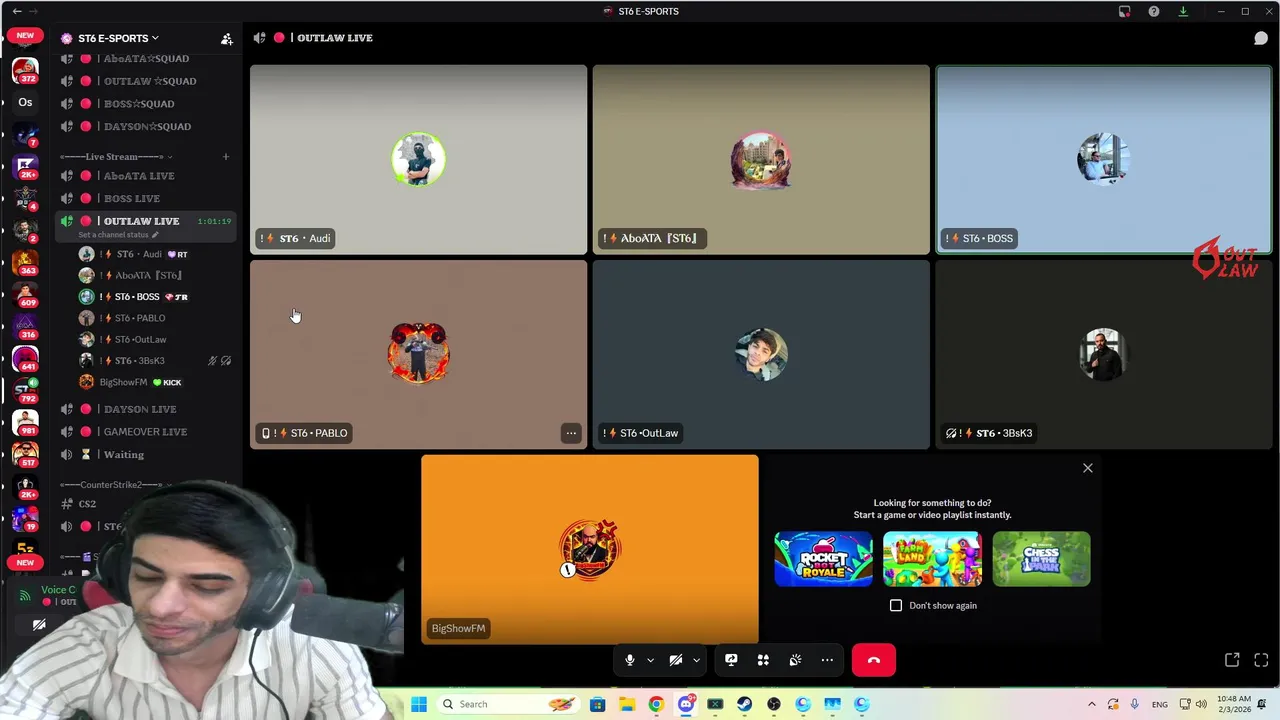
Task: Focus the ST6 3BsK3 video tile
Action: (1103, 354)
